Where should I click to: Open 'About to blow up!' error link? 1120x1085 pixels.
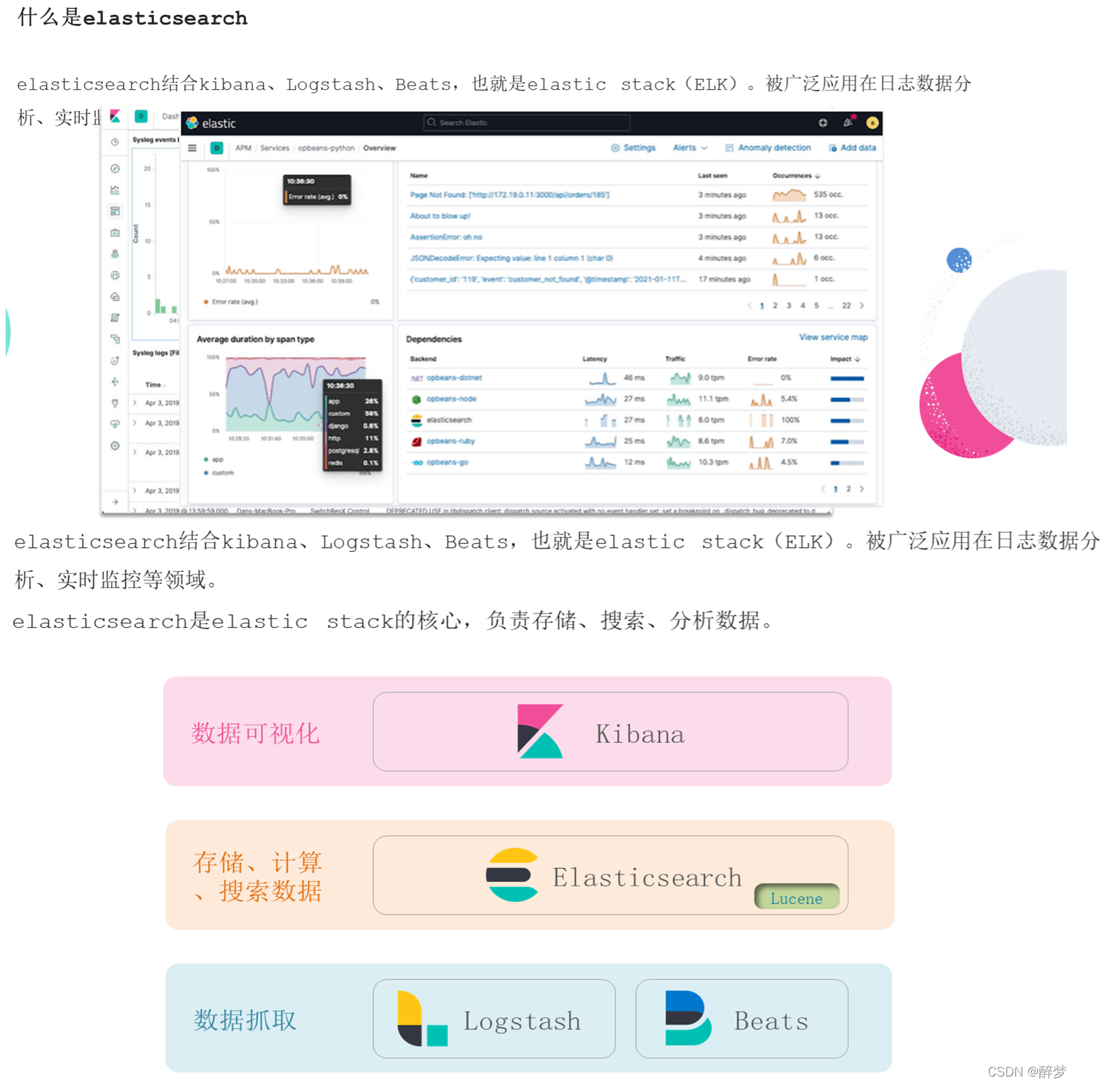point(440,216)
